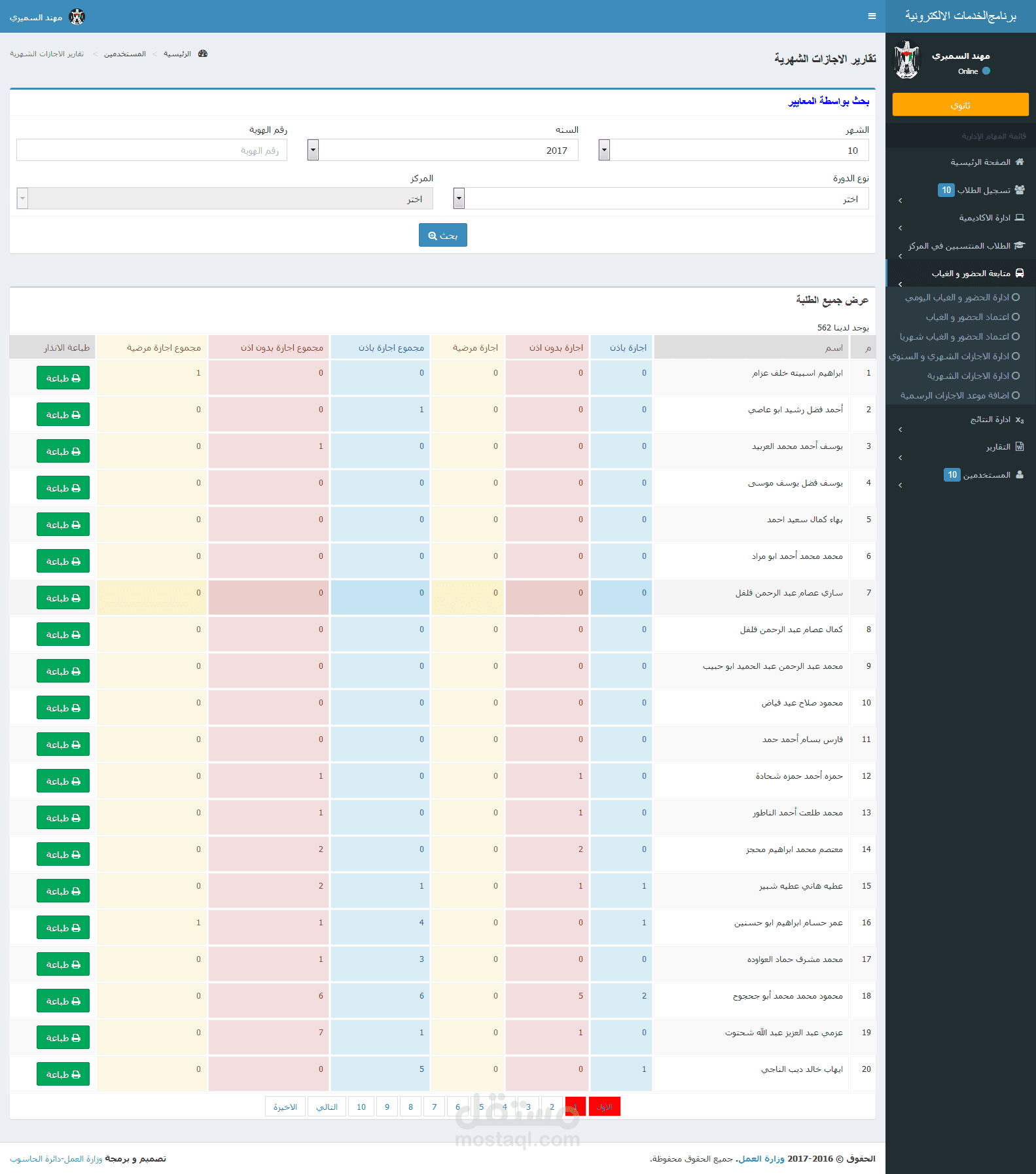Open the نوع الدورة dropdown
This screenshot has height=1174, width=1036.
(661, 198)
